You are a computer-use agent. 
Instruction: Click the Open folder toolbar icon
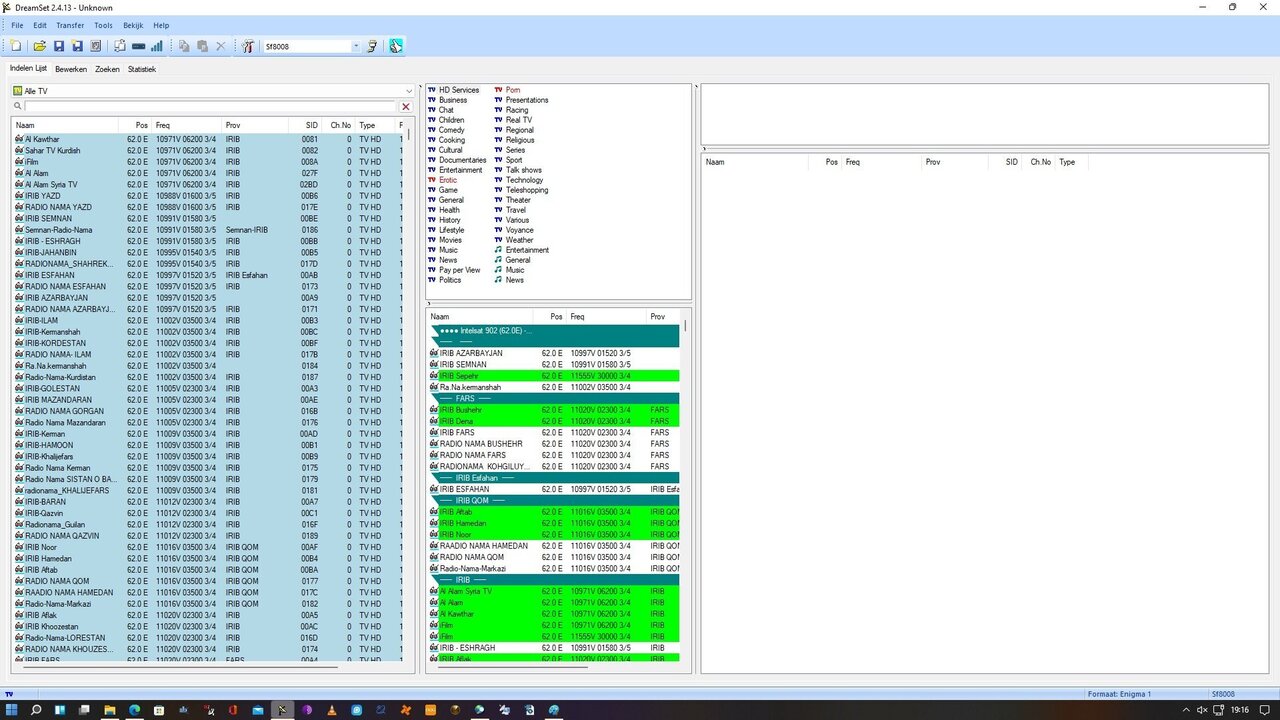coord(40,46)
